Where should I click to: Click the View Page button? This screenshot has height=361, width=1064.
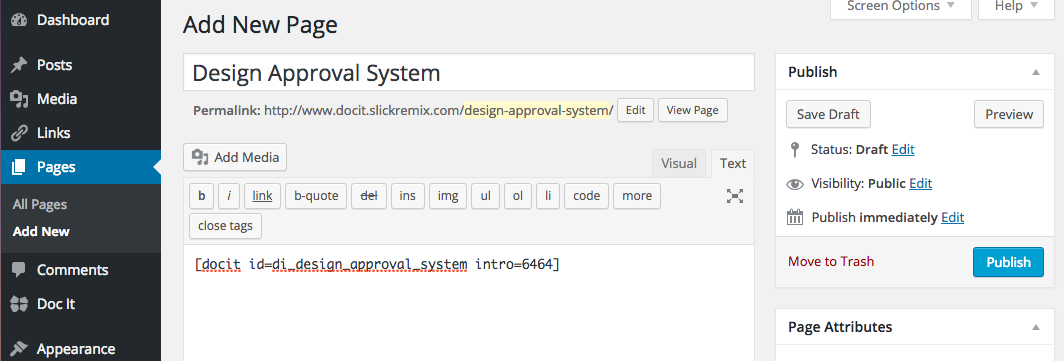tap(693, 110)
